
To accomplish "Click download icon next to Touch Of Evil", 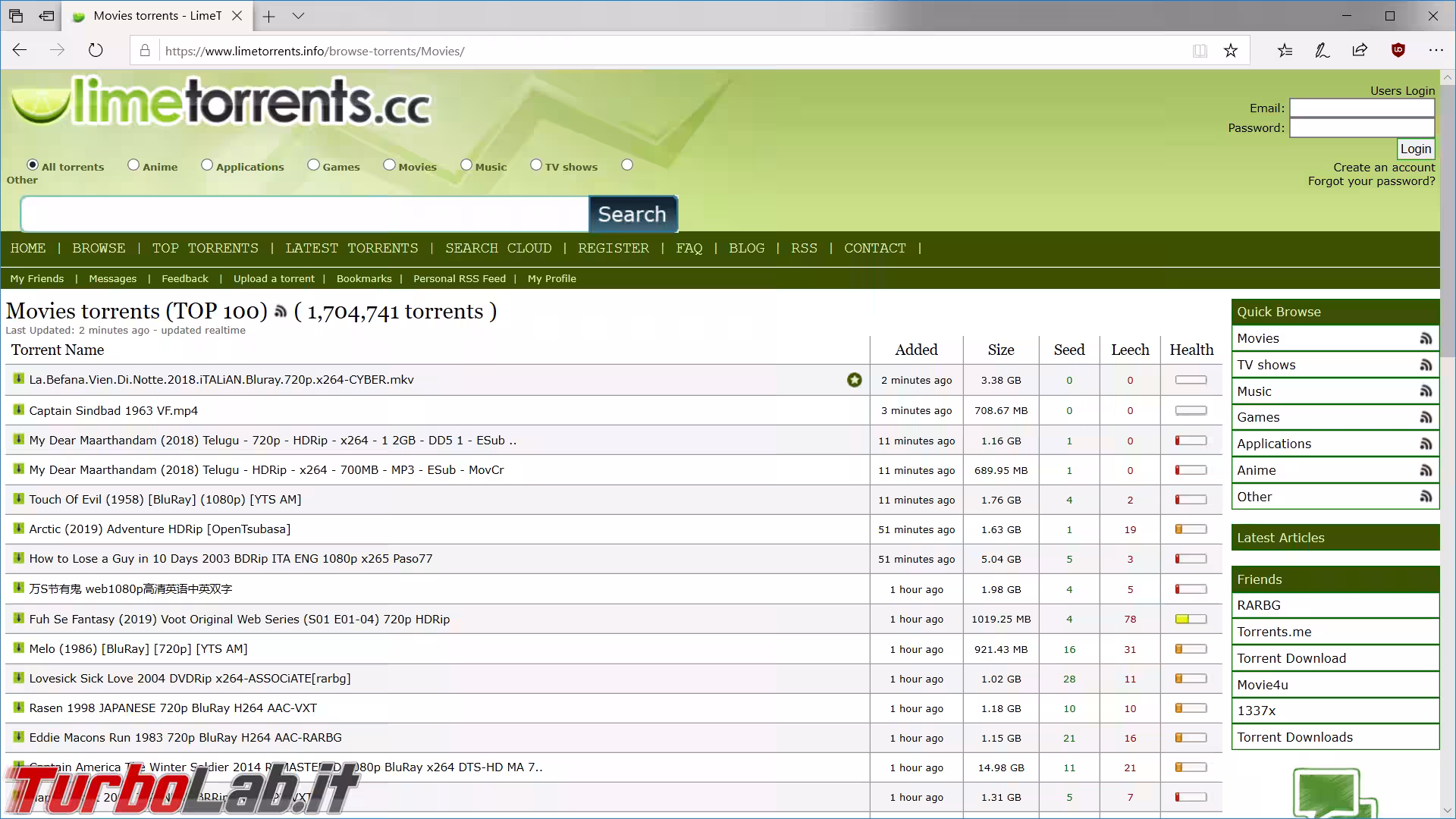I will click(x=18, y=498).
